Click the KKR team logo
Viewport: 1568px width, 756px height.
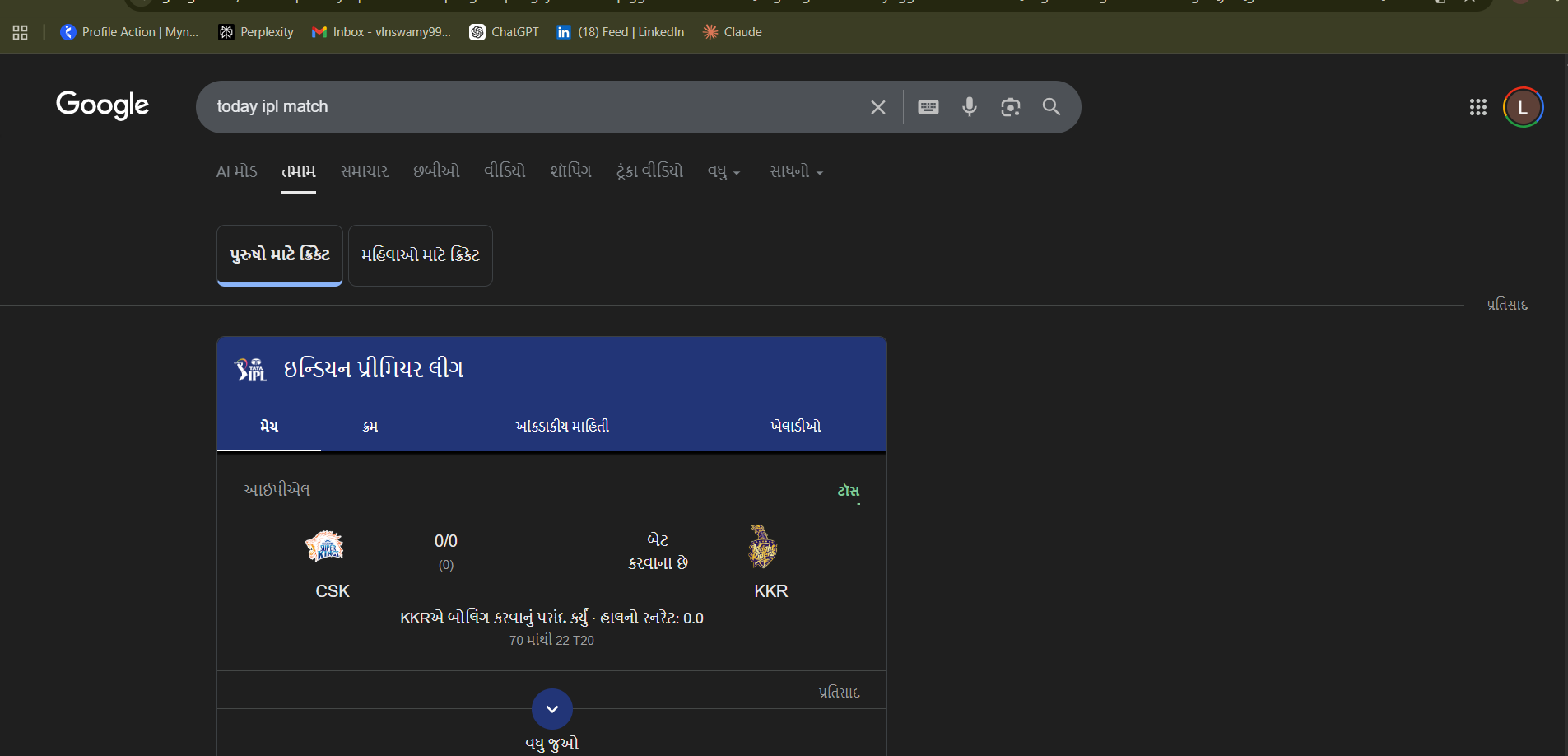[763, 546]
